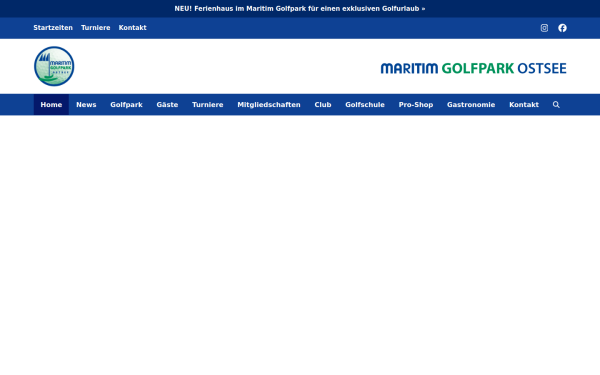Image resolution: width=600 pixels, height=375 pixels.
Task: Open Startzeiten in the top bar
Action: tap(53, 28)
